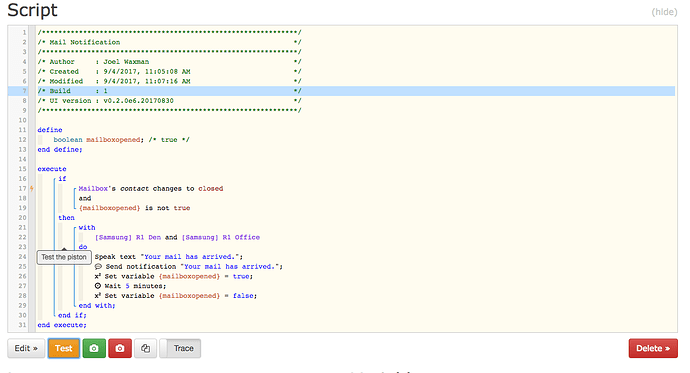Click the variable icon on line 28
The width and height of the screenshot is (690, 373).
(x=98, y=296)
